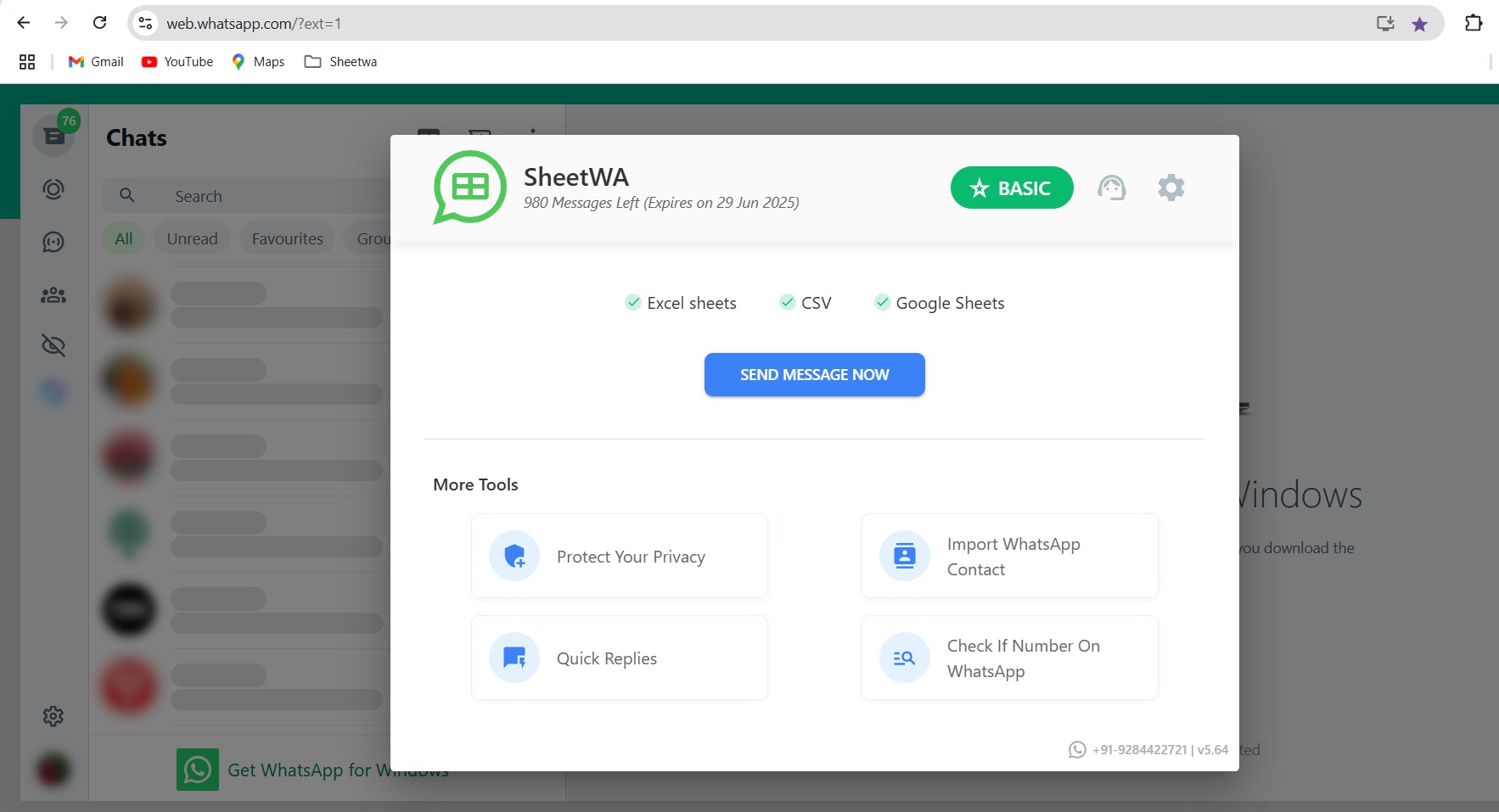The width and height of the screenshot is (1499, 812).
Task: Click the site information icon in address bar
Action: [146, 23]
